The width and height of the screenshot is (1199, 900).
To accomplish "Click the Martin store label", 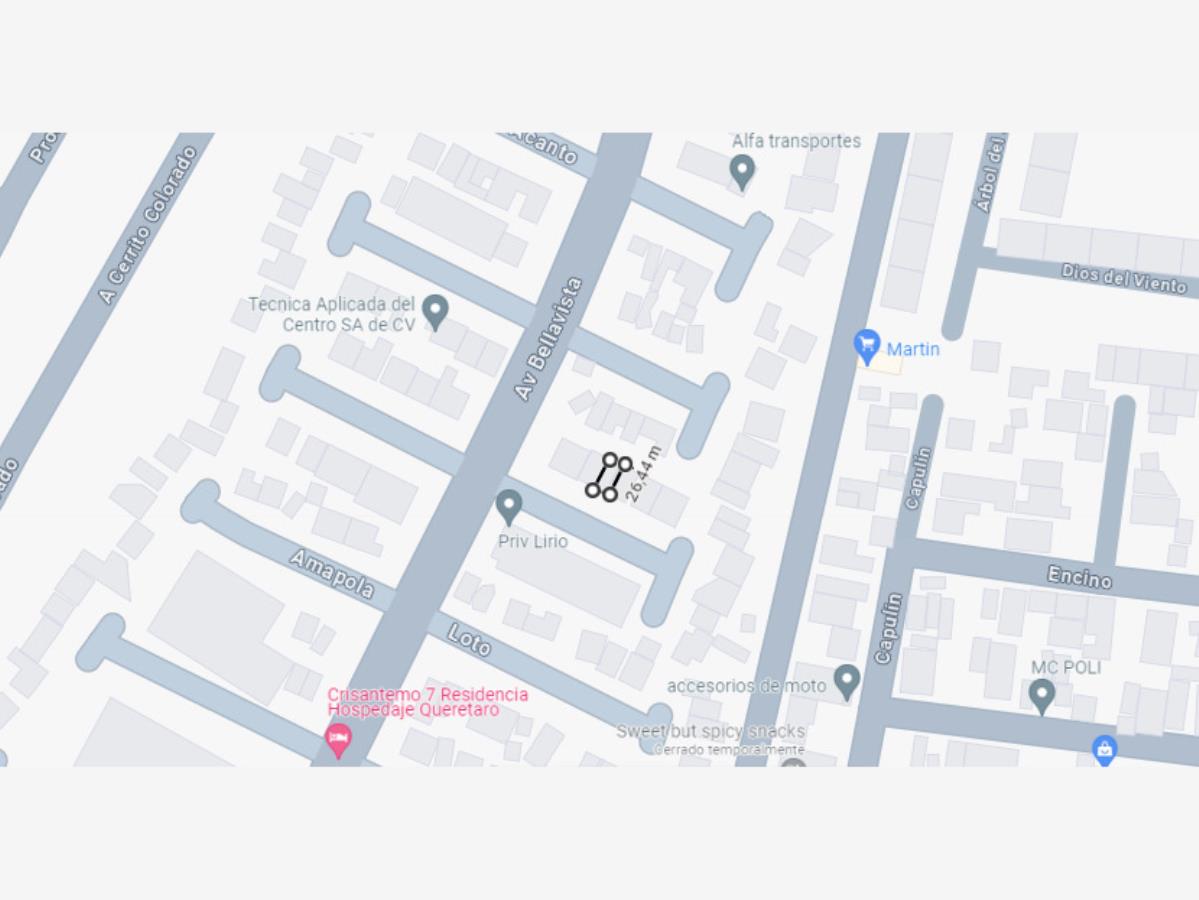I will pyautogui.click(x=912, y=349).
